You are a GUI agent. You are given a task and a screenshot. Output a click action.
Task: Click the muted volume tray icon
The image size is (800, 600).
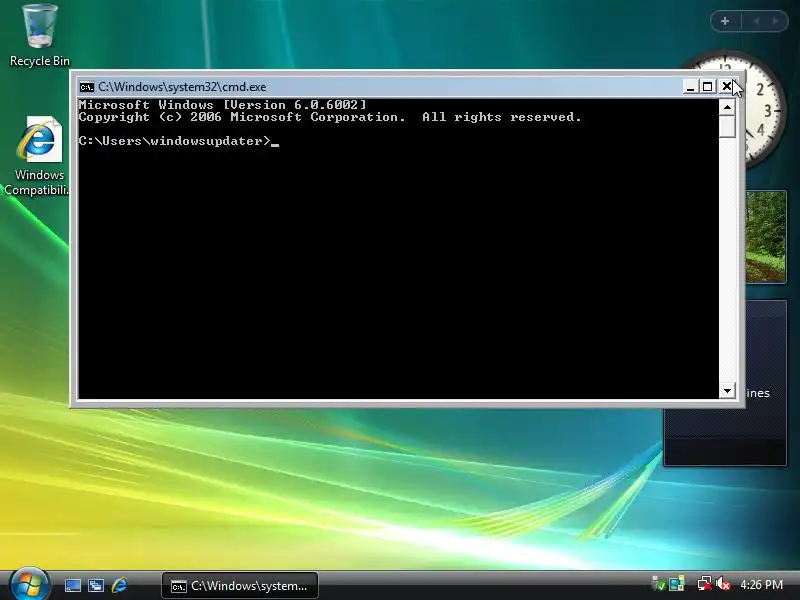(x=723, y=584)
